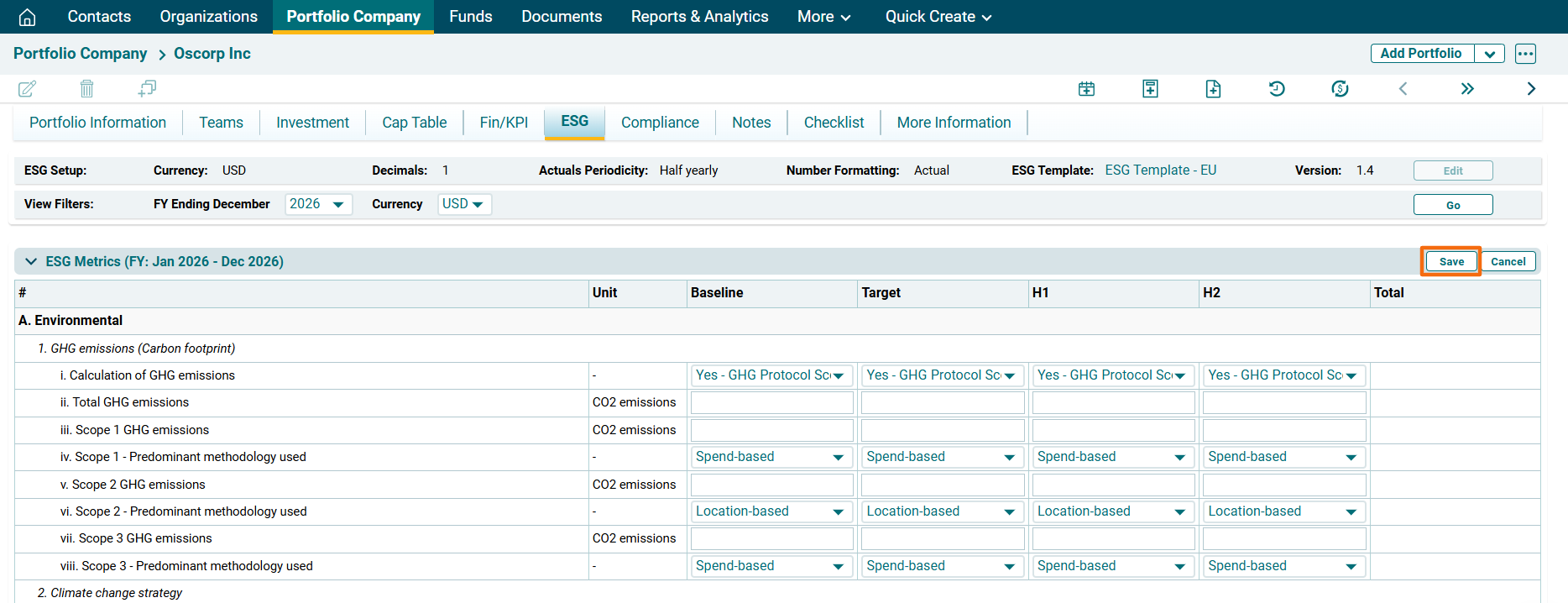Open the FY Ending year 2026 dropdown
1568x603 pixels.
pyautogui.click(x=318, y=204)
